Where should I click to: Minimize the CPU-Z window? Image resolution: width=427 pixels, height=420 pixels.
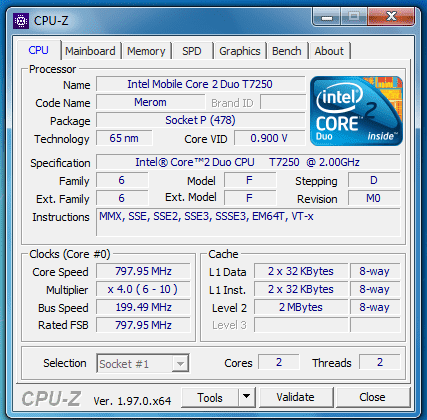point(326,17)
